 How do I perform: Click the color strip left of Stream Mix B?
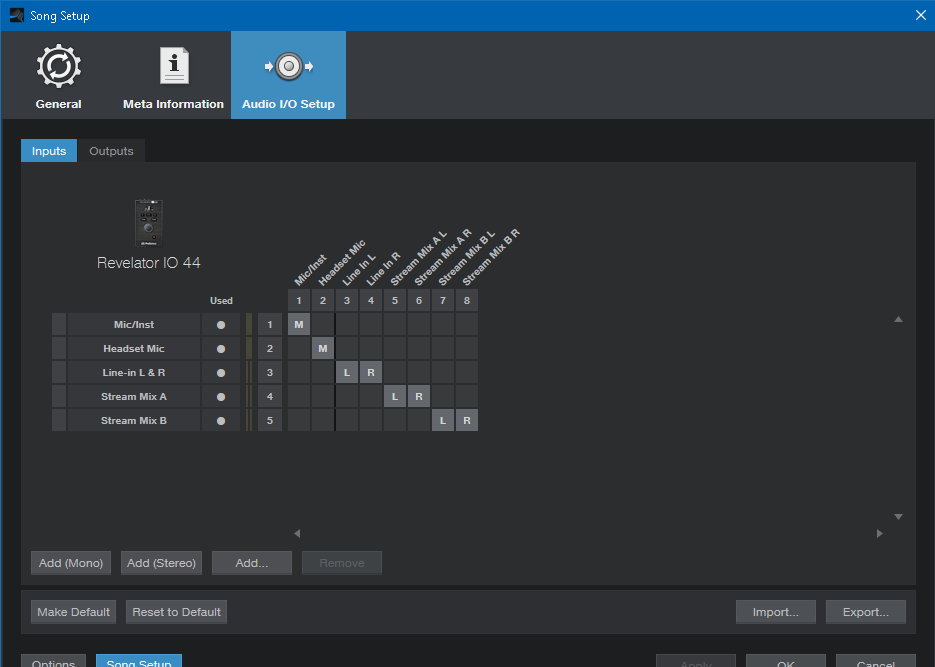pos(59,420)
